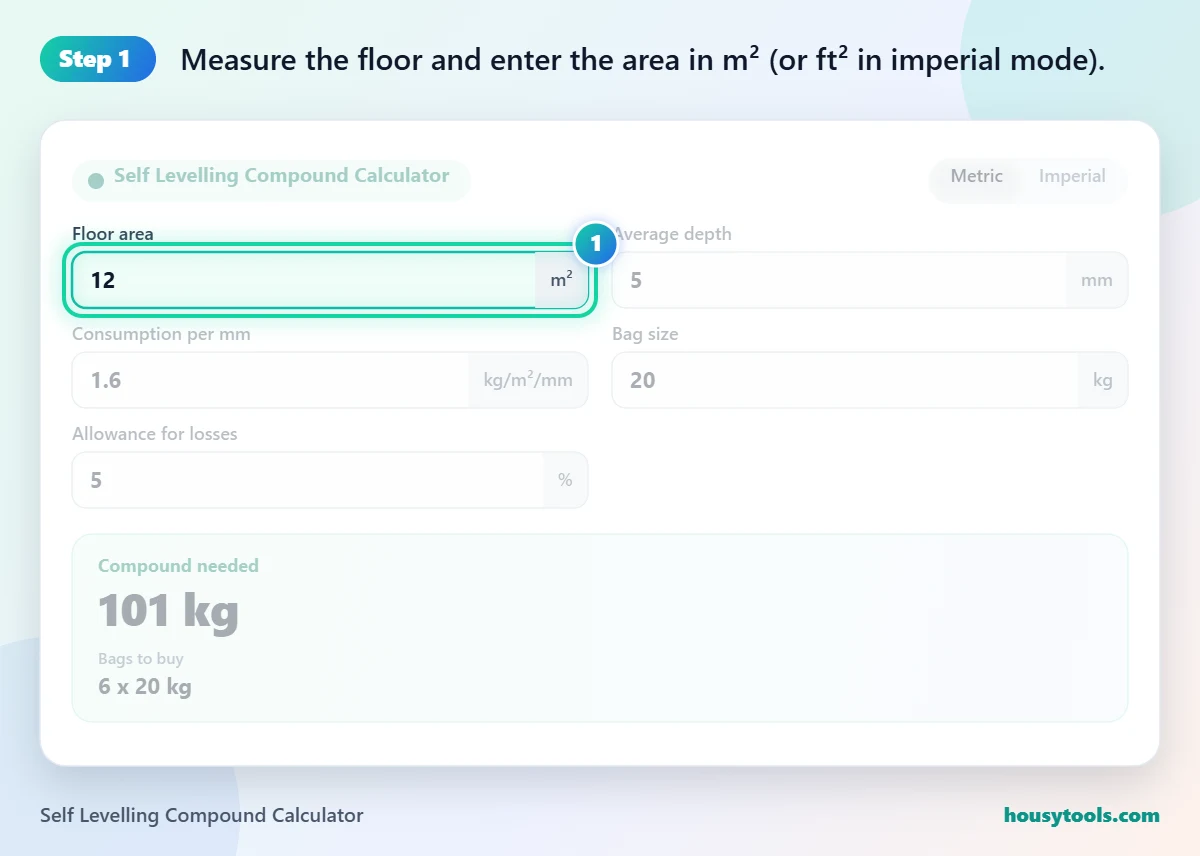The image size is (1200, 856).
Task: Click the Consumption per mm label
Action: (x=161, y=334)
